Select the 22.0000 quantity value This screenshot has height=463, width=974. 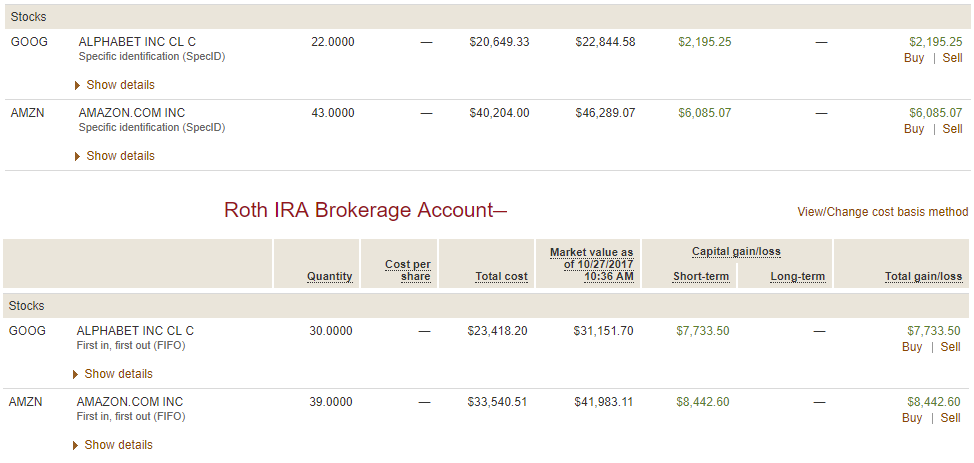click(x=333, y=42)
